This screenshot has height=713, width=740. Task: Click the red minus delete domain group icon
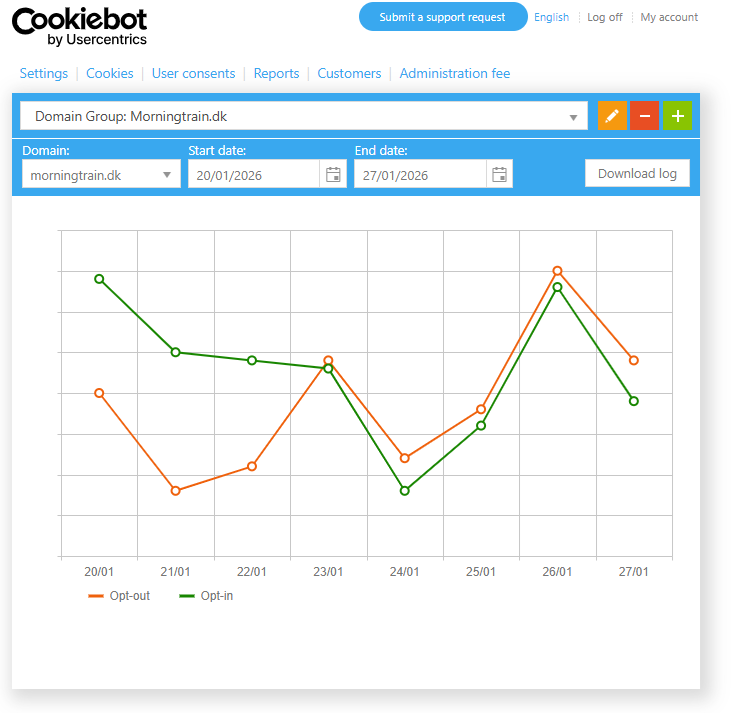point(644,116)
